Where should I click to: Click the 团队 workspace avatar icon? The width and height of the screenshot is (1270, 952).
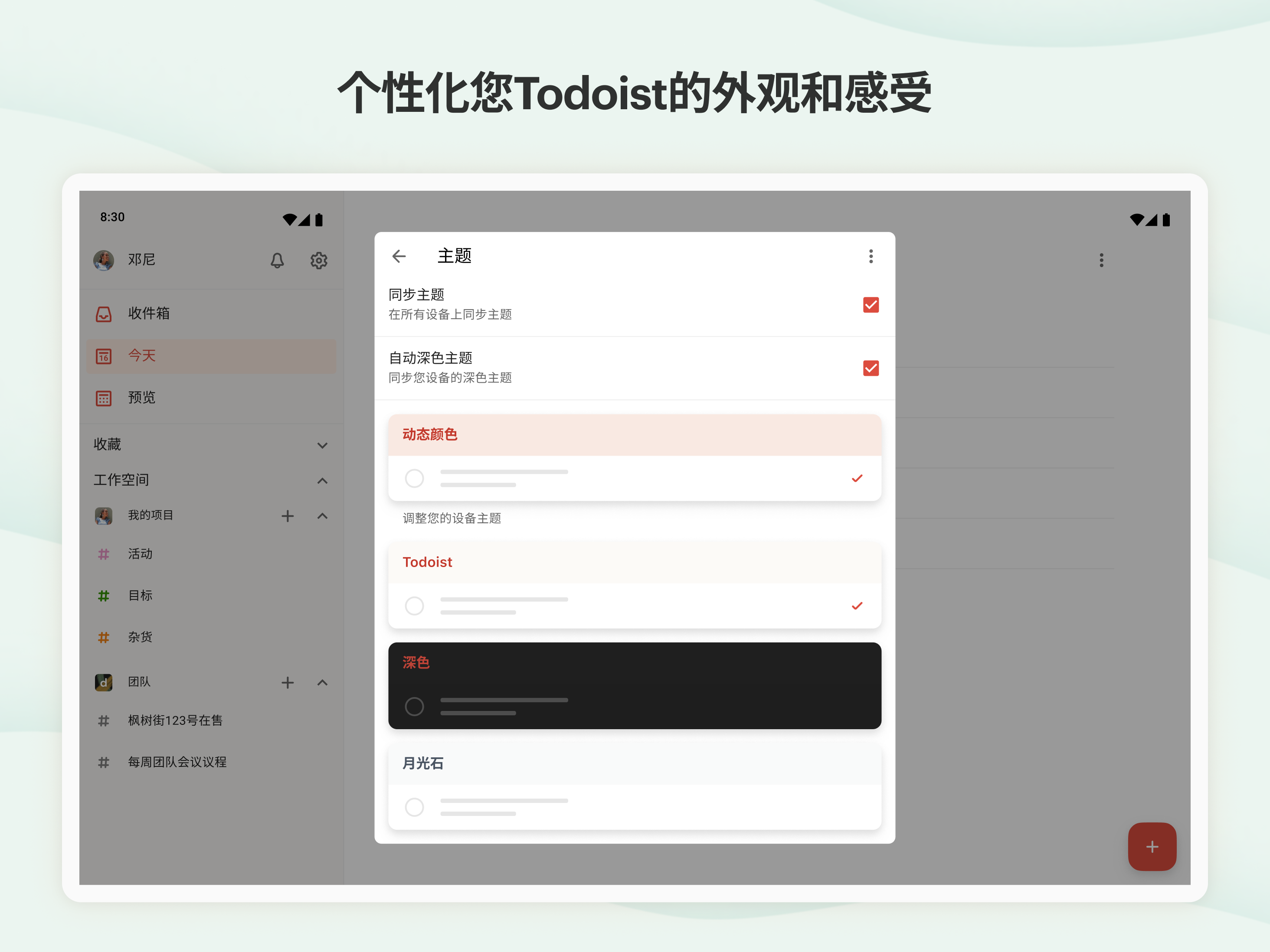click(x=103, y=682)
